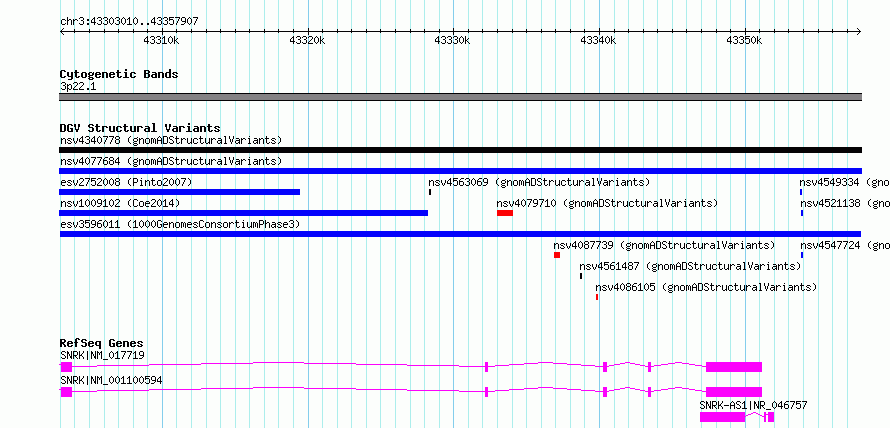Image resolution: width=890 pixels, height=428 pixels.
Task: Open the esv3596011 1000GenomesConsortiumPhase3 label
Action: [x=180, y=224]
